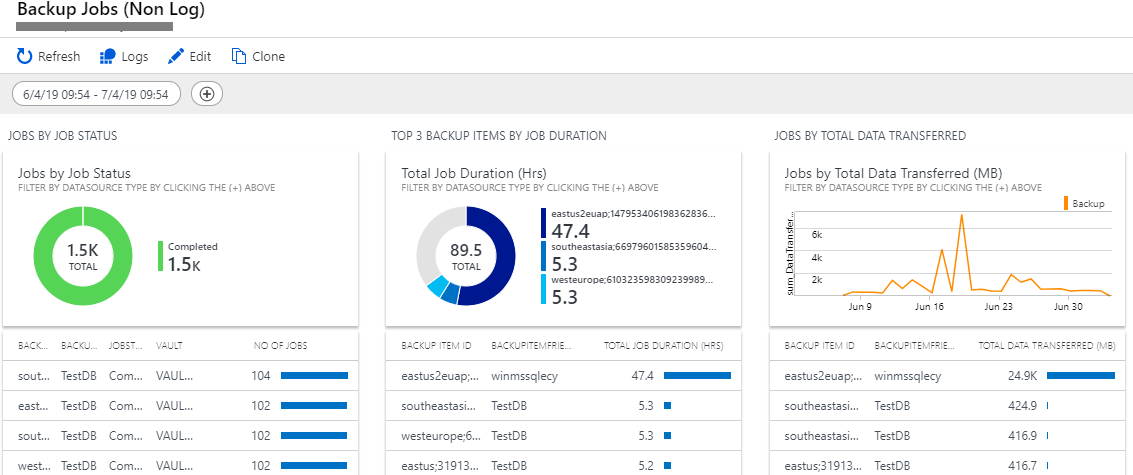Select westeurope row in job duration table
Screen dimensions: 1133x475
(x=564, y=436)
